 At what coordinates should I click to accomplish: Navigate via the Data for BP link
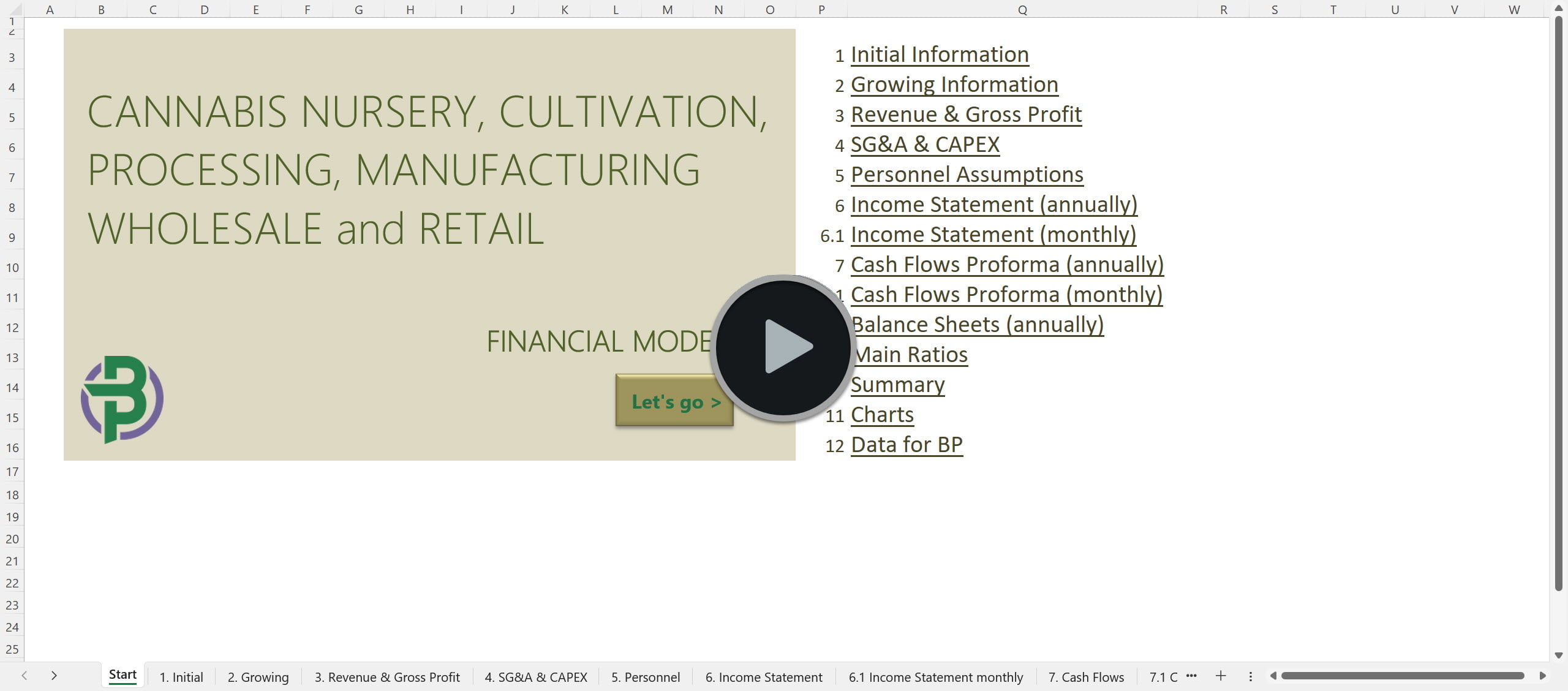click(907, 444)
